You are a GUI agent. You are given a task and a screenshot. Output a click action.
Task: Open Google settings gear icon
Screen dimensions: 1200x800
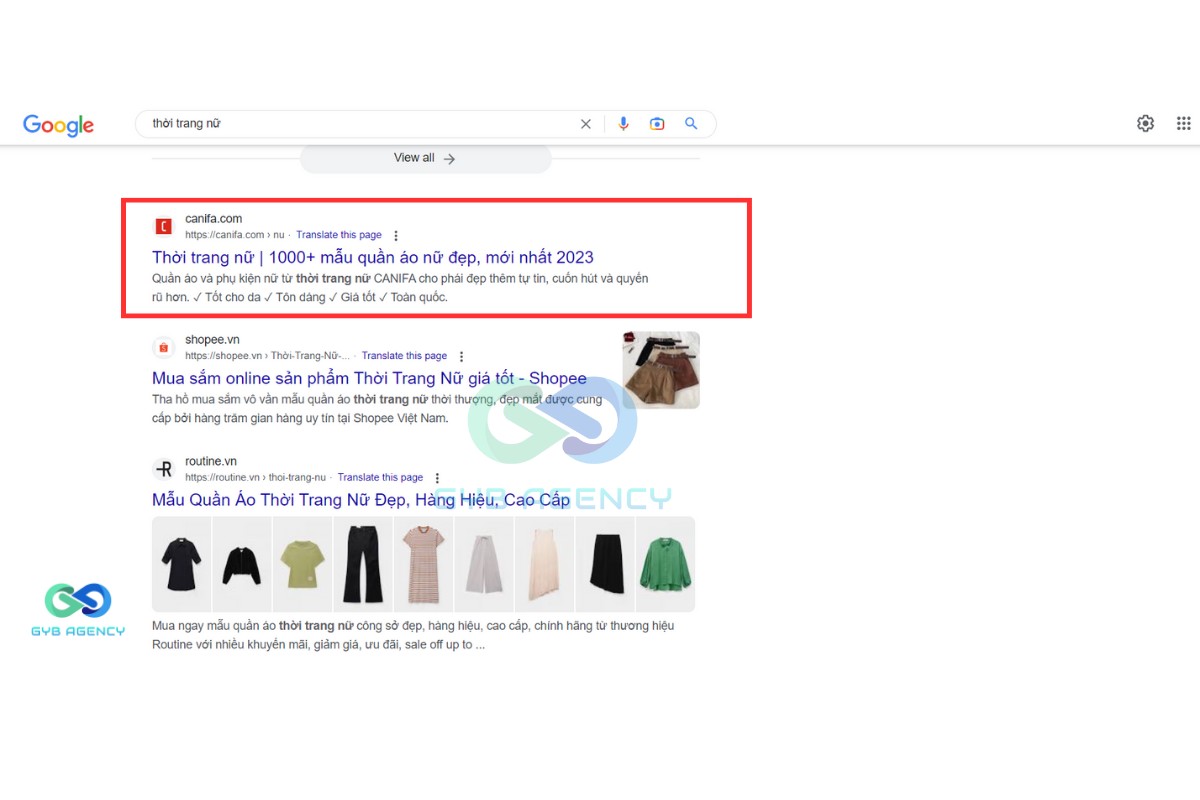tap(1145, 123)
